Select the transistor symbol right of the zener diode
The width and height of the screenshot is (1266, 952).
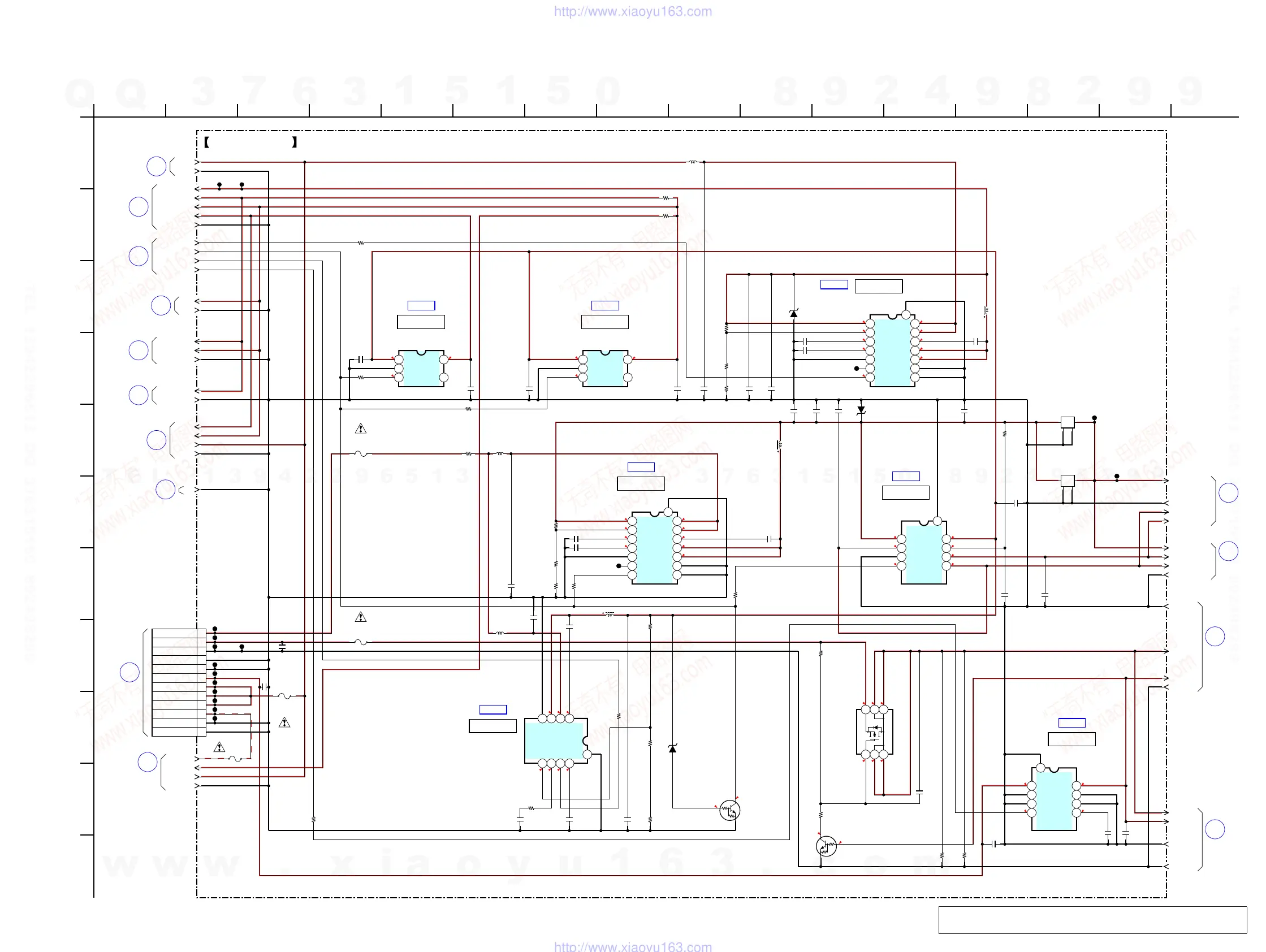click(729, 810)
